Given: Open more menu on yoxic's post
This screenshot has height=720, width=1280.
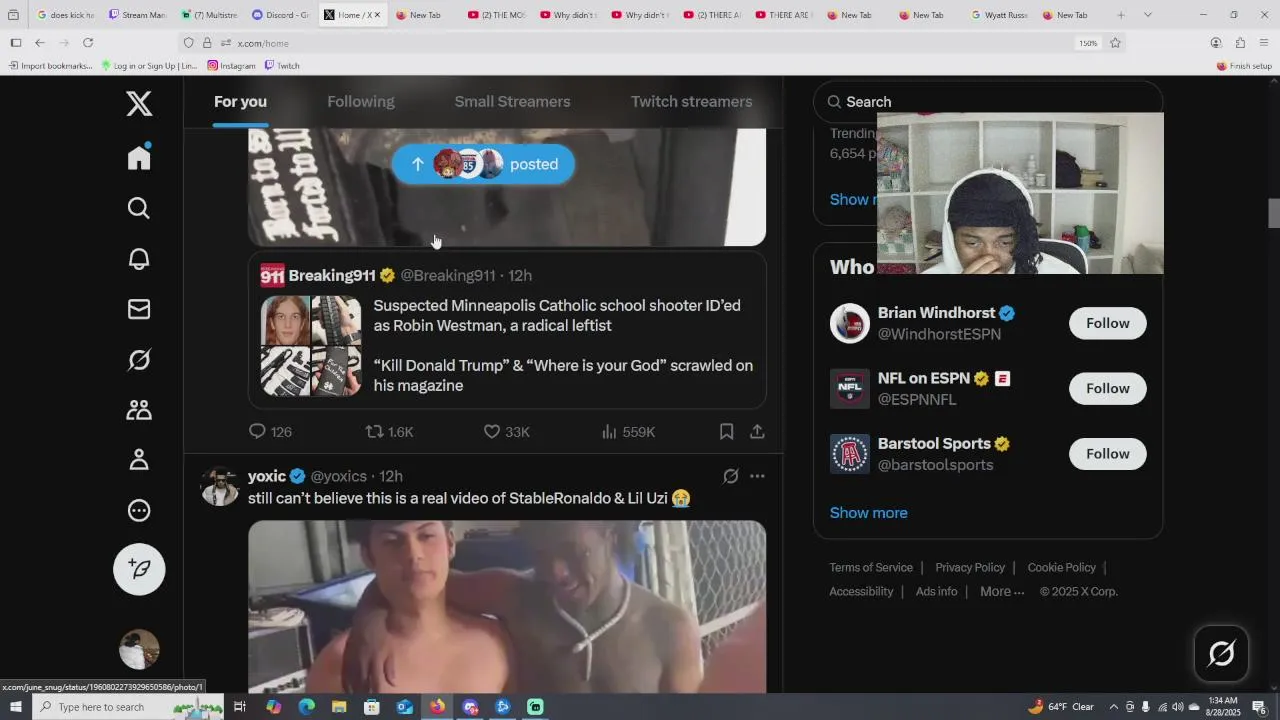Looking at the screenshot, I should tap(757, 476).
